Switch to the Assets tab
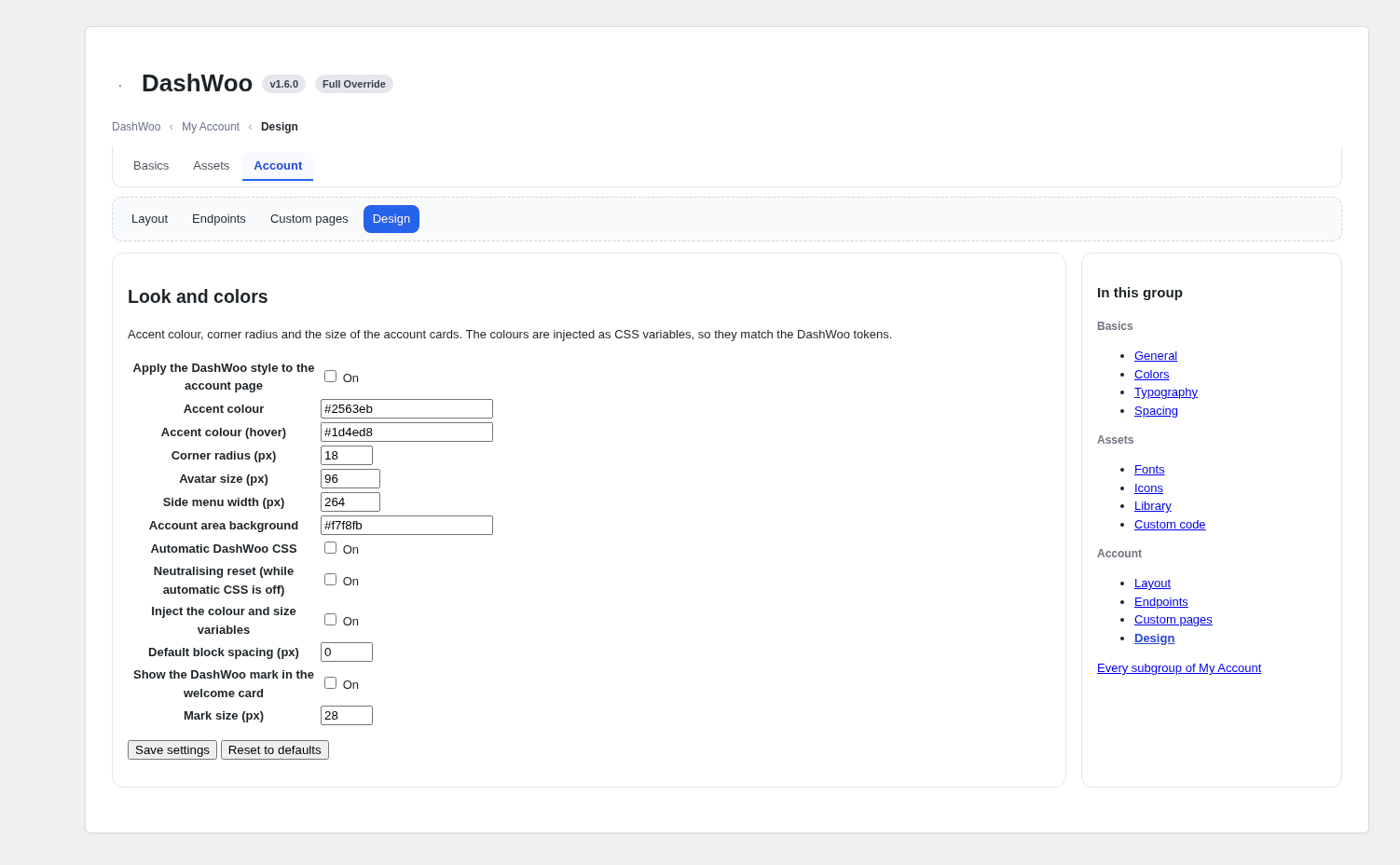1400x865 pixels. tap(211, 166)
